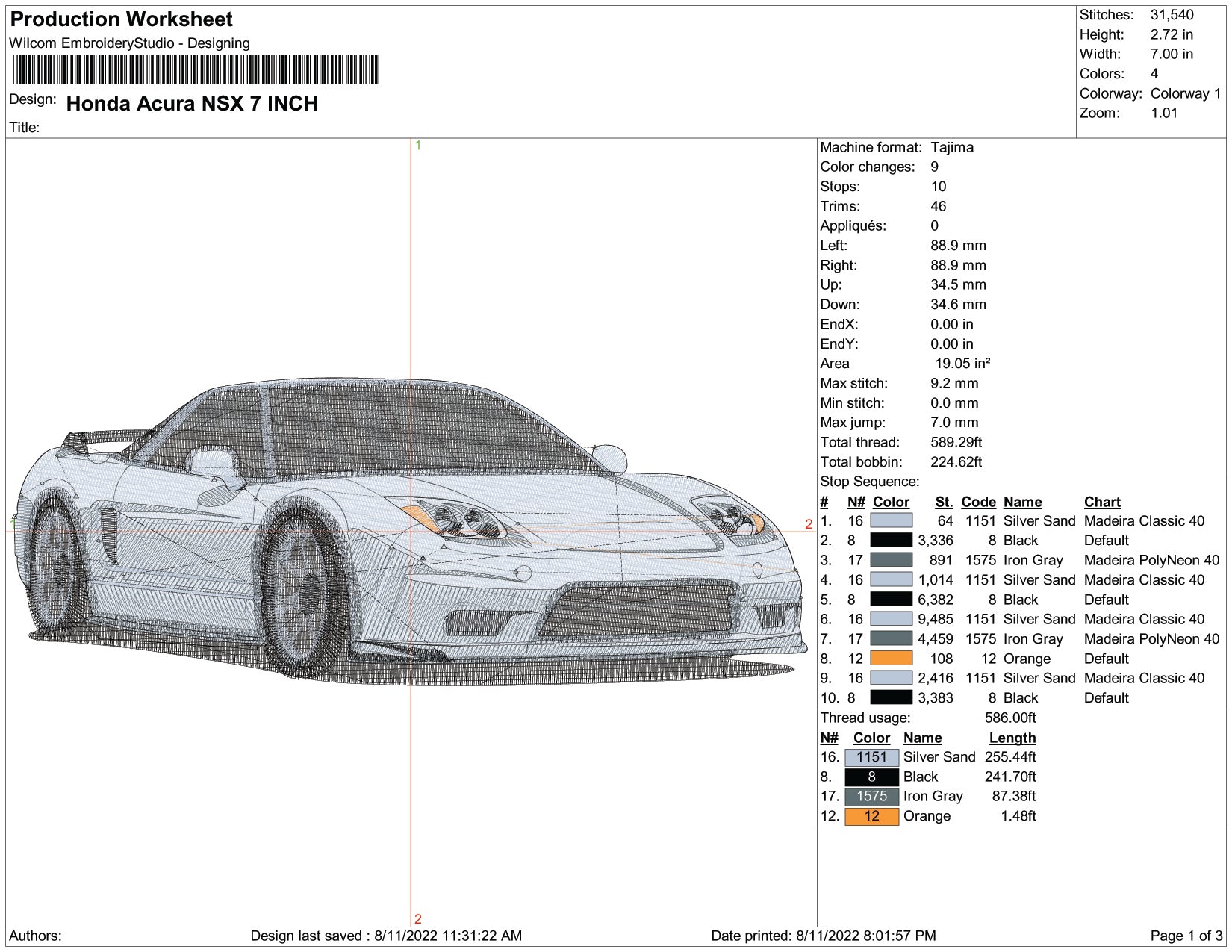This screenshot has height=952, width=1232.
Task: Click the Stitches value 31,540
Action: 1172,15
